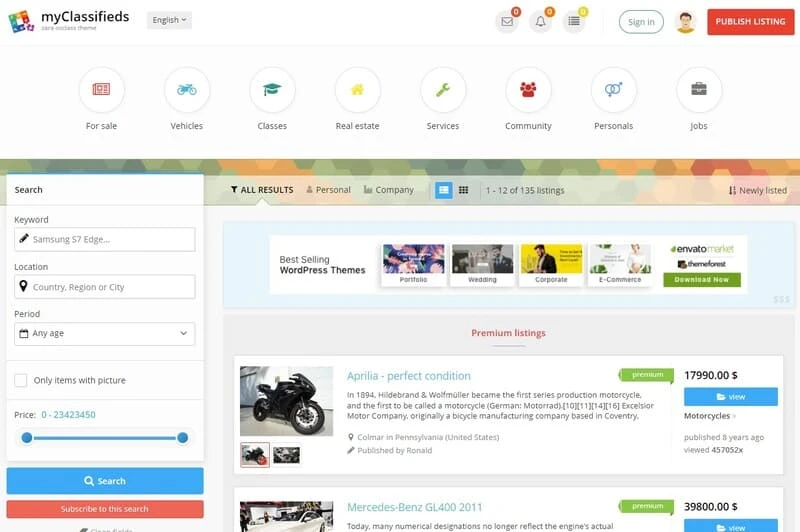Select the second small Aprilia thumbnail

point(286,455)
